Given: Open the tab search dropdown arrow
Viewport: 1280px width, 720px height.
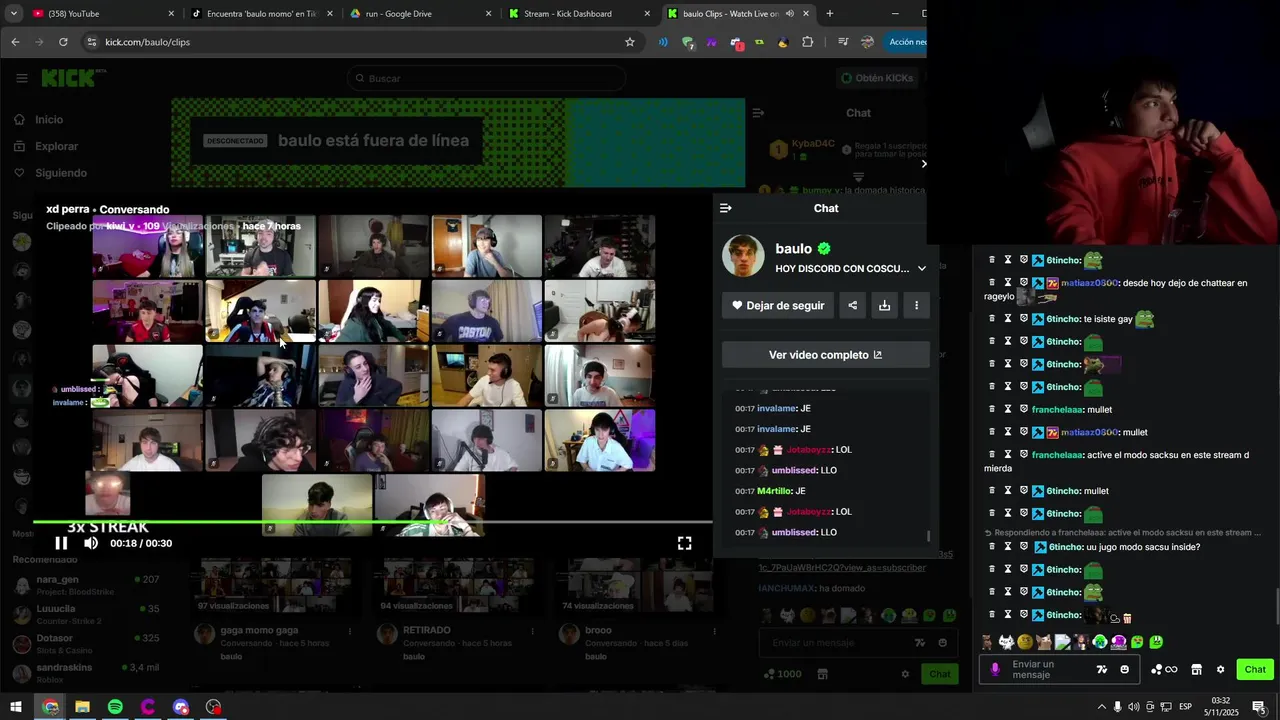Looking at the screenshot, I should 13,14.
